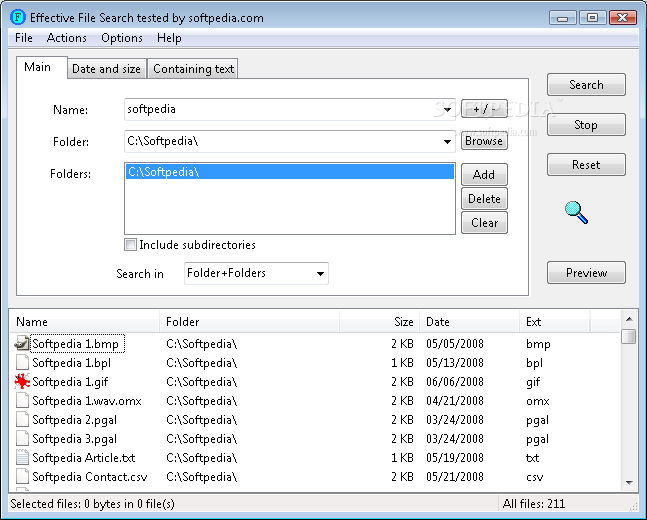Image resolution: width=647 pixels, height=520 pixels.
Task: Click the Browse button
Action: [x=484, y=141]
